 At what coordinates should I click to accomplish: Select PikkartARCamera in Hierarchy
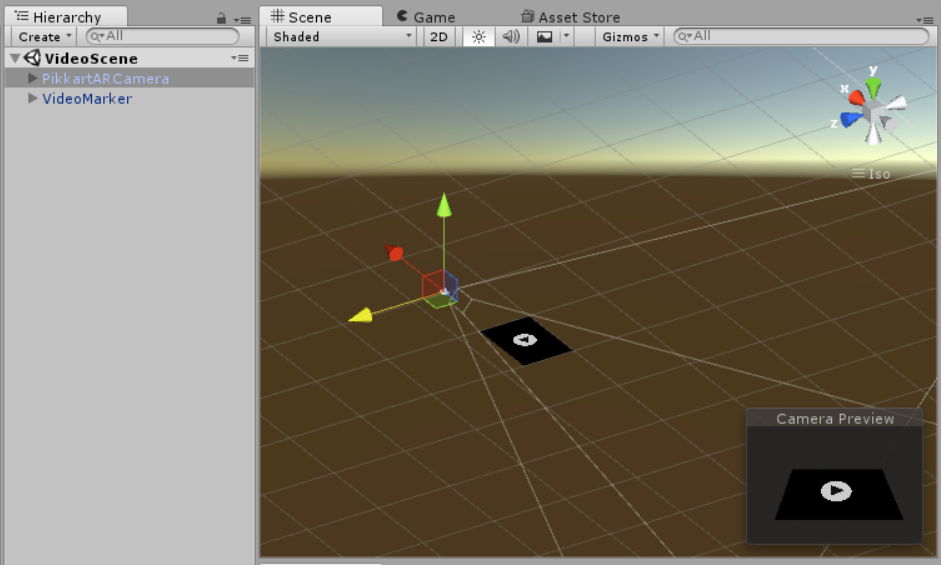click(106, 79)
